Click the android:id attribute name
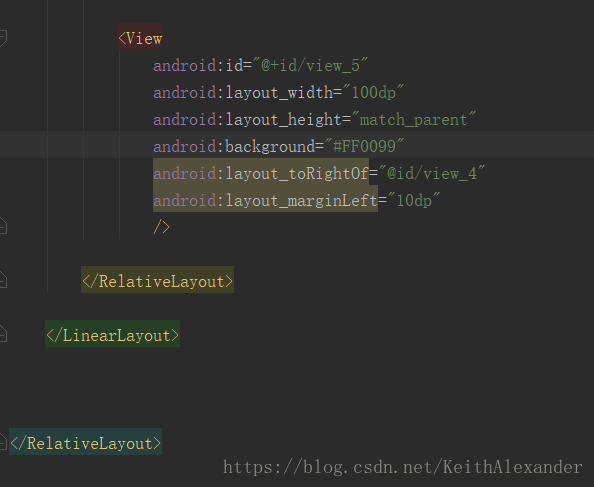594x487 pixels. (x=198, y=66)
